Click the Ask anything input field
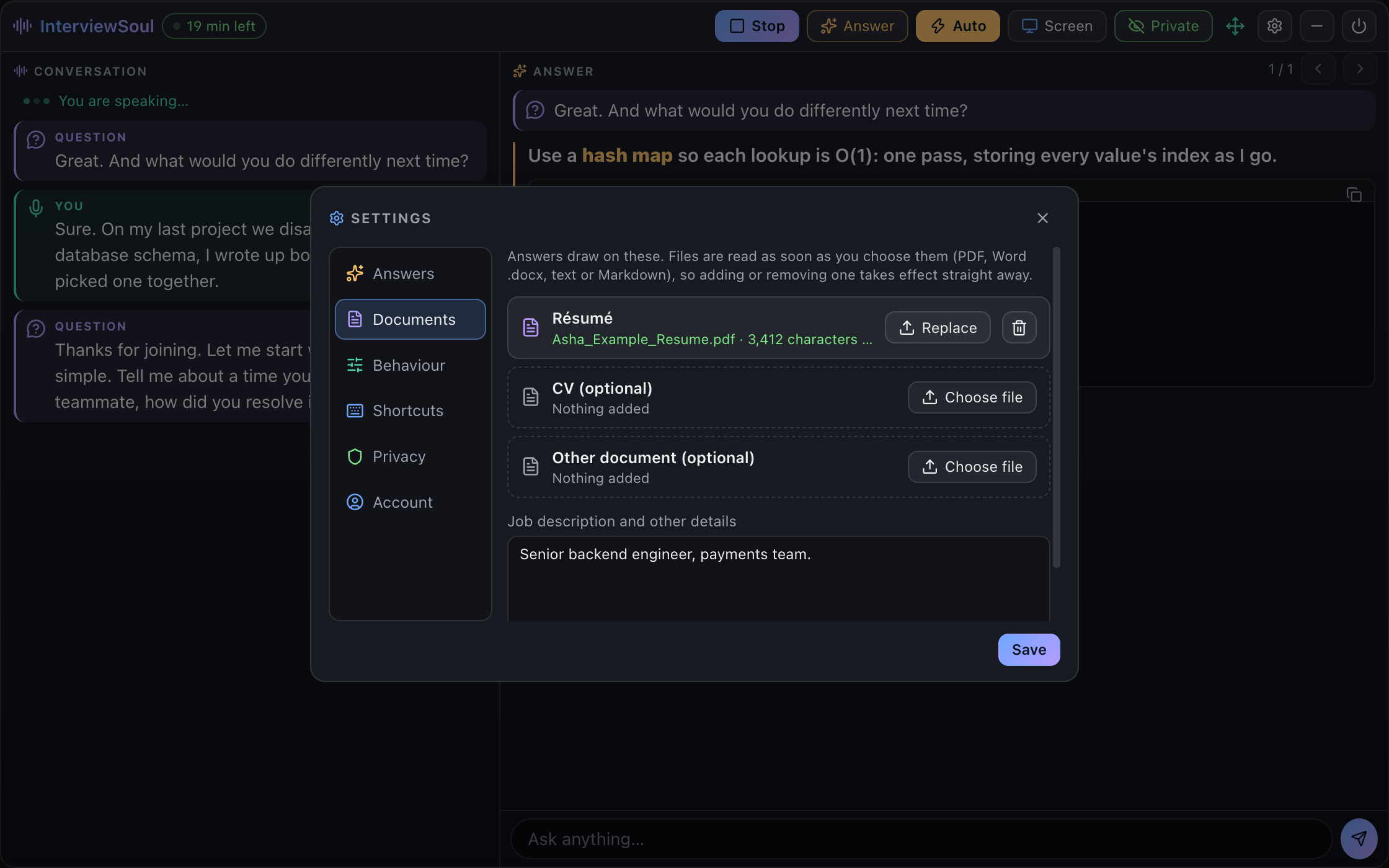 (x=921, y=839)
